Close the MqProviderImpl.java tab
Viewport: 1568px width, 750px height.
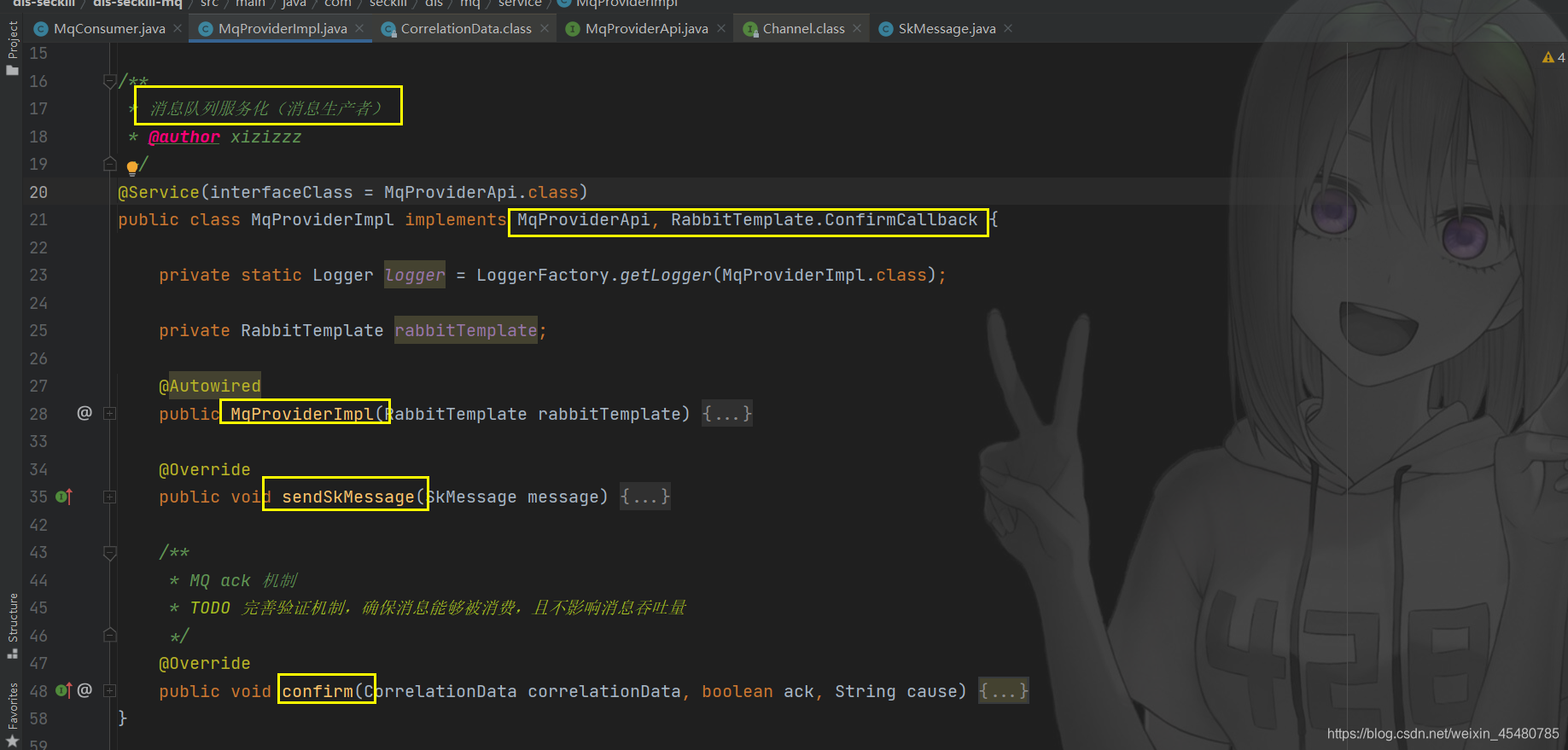tap(359, 28)
